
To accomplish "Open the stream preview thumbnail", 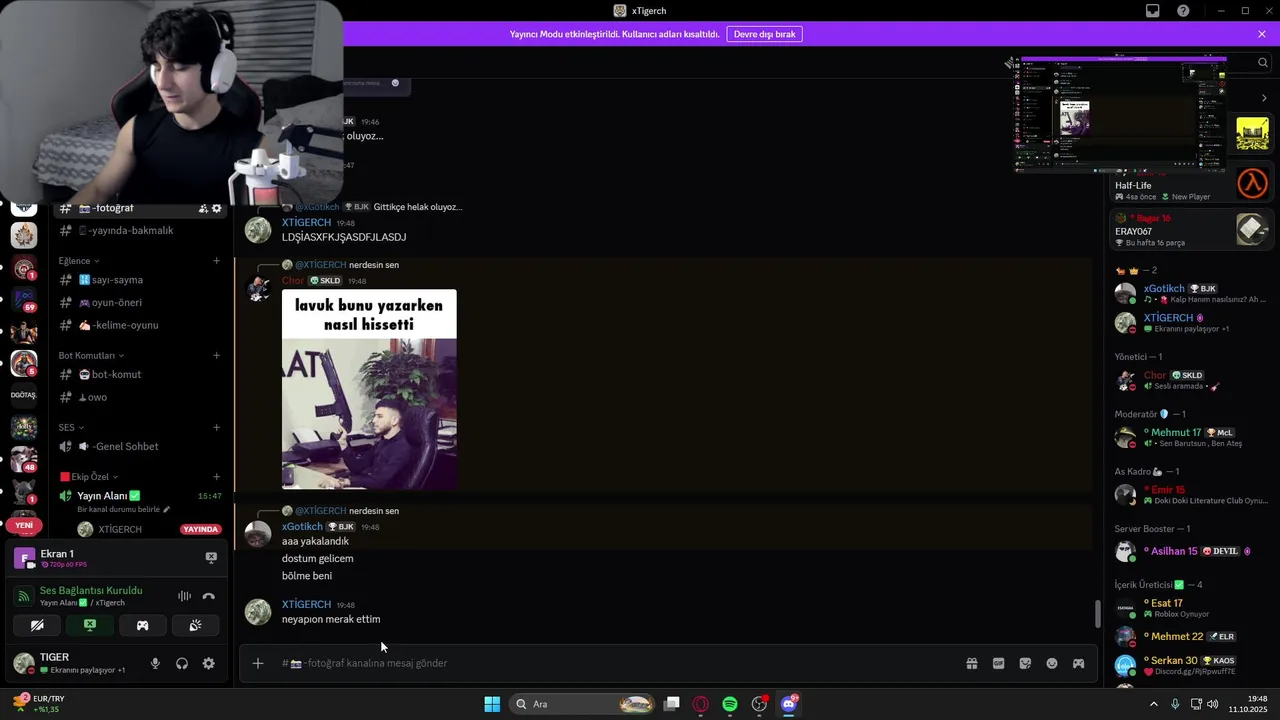I will click(1120, 115).
